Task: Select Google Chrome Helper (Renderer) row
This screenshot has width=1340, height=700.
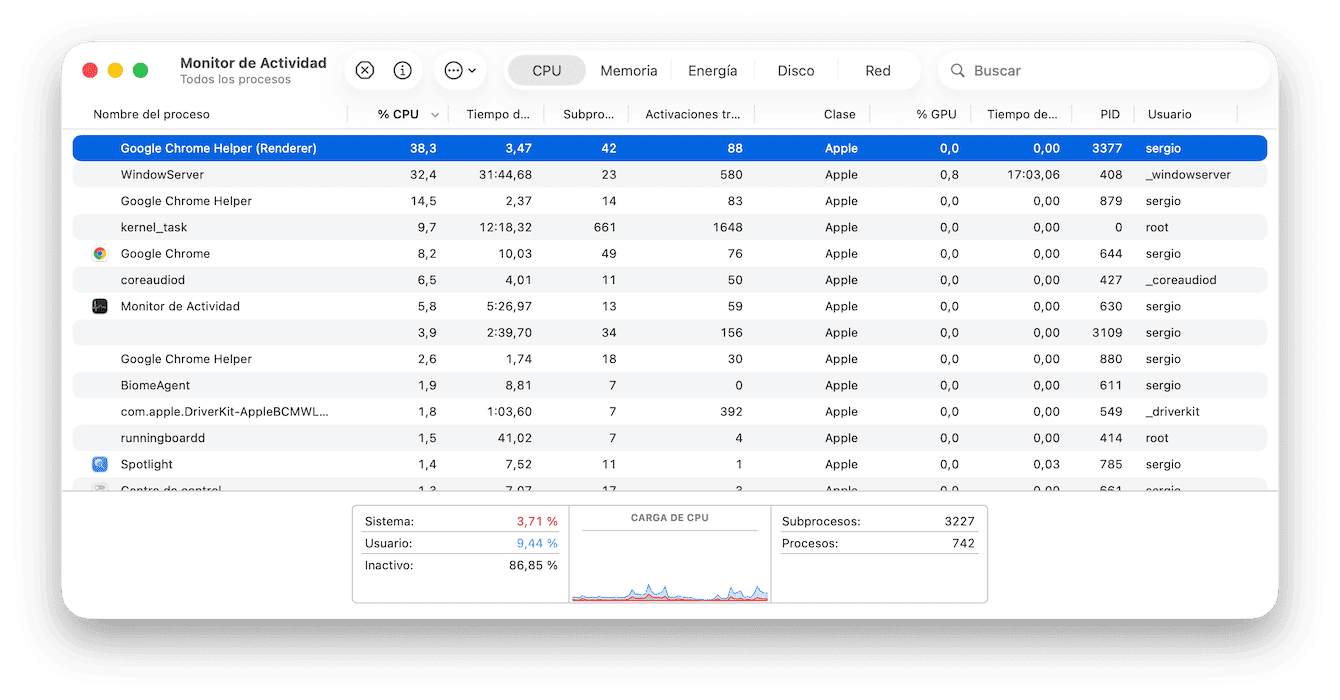Action: [670, 148]
